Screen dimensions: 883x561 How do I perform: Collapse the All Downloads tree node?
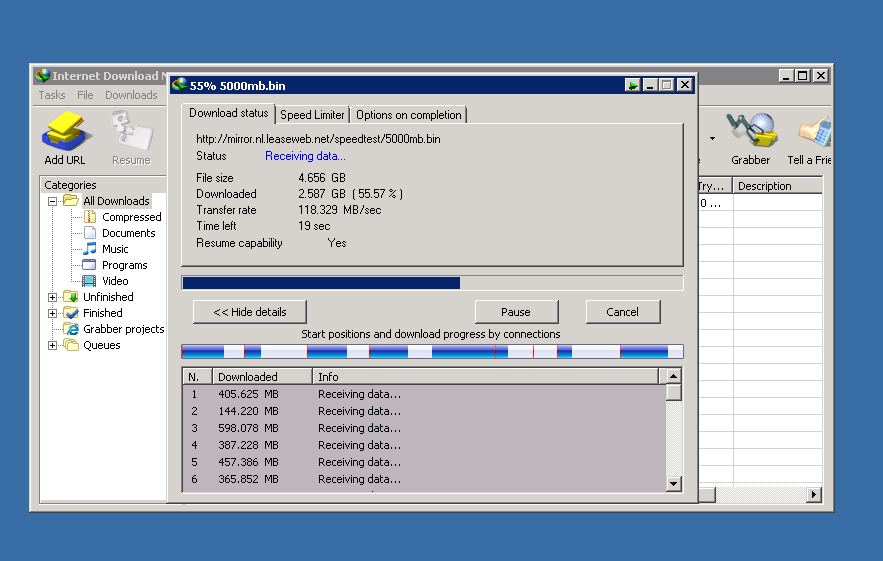click(x=52, y=201)
